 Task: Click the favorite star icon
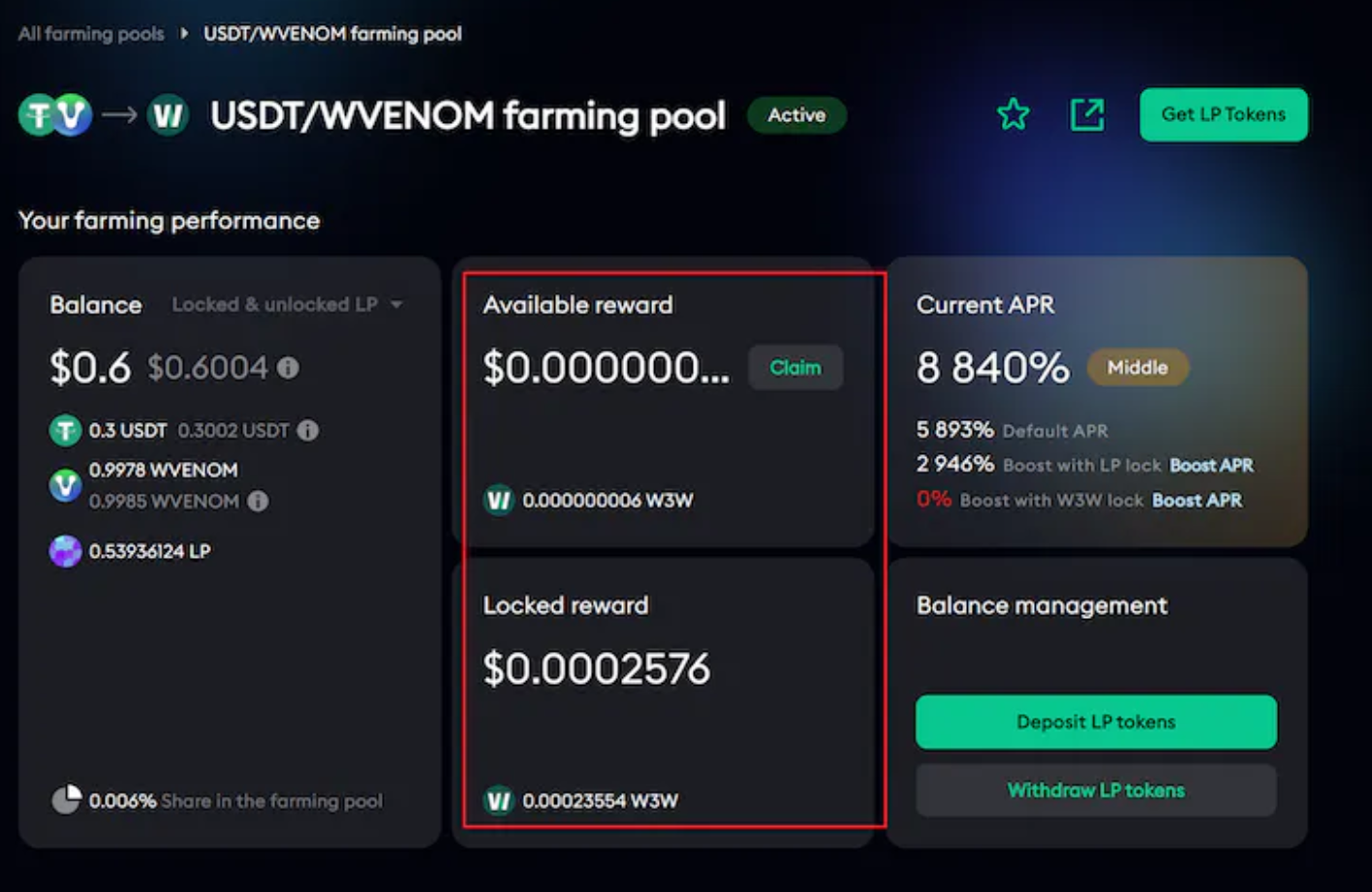pyautogui.click(x=1013, y=114)
